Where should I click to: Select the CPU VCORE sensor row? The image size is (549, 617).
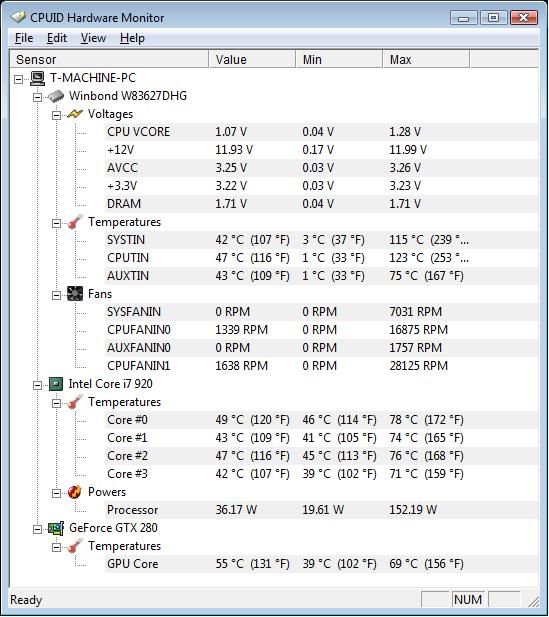(321, 132)
